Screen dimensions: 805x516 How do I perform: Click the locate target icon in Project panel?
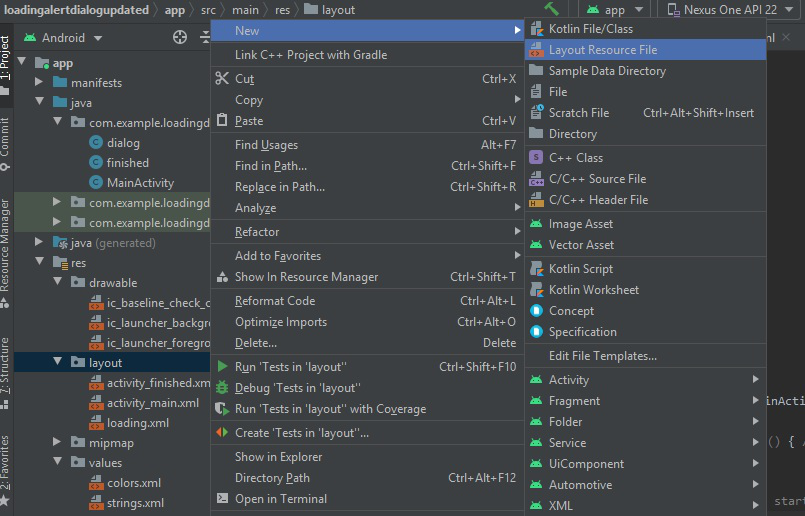click(x=180, y=37)
